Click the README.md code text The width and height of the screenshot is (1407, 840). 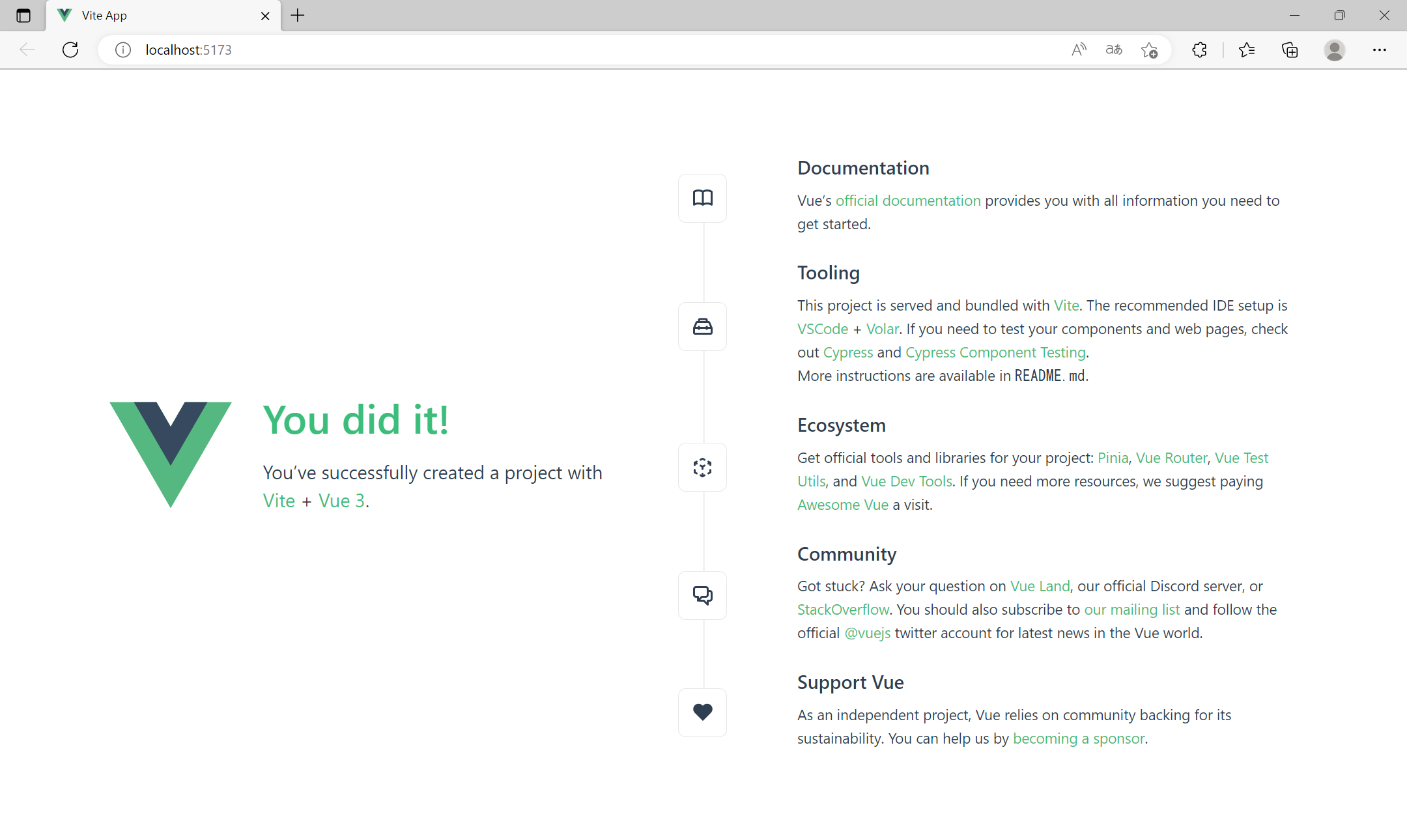click(x=1050, y=376)
